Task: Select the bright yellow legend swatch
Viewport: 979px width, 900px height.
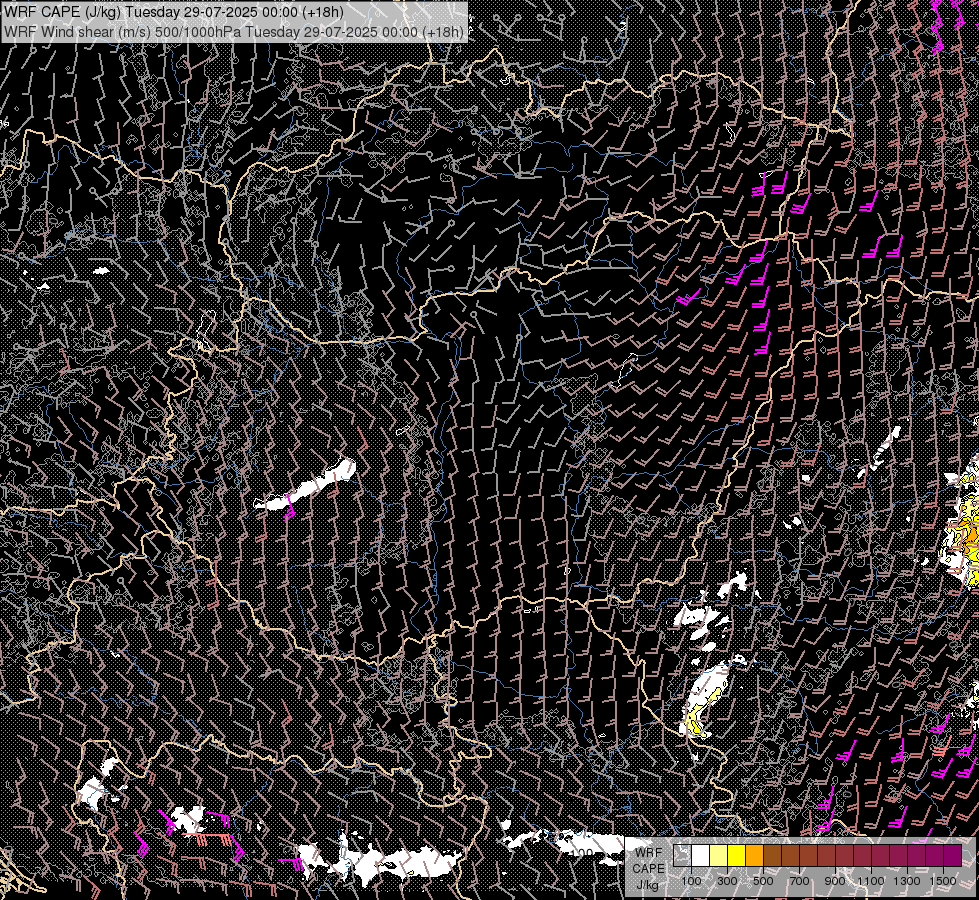Action: 736,855
